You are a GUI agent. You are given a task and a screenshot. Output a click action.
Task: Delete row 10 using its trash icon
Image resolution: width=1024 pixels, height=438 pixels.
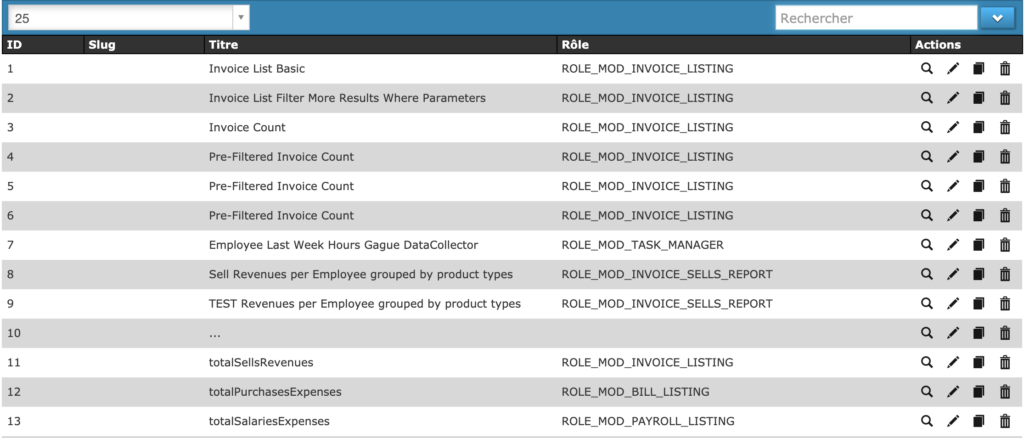(1005, 333)
